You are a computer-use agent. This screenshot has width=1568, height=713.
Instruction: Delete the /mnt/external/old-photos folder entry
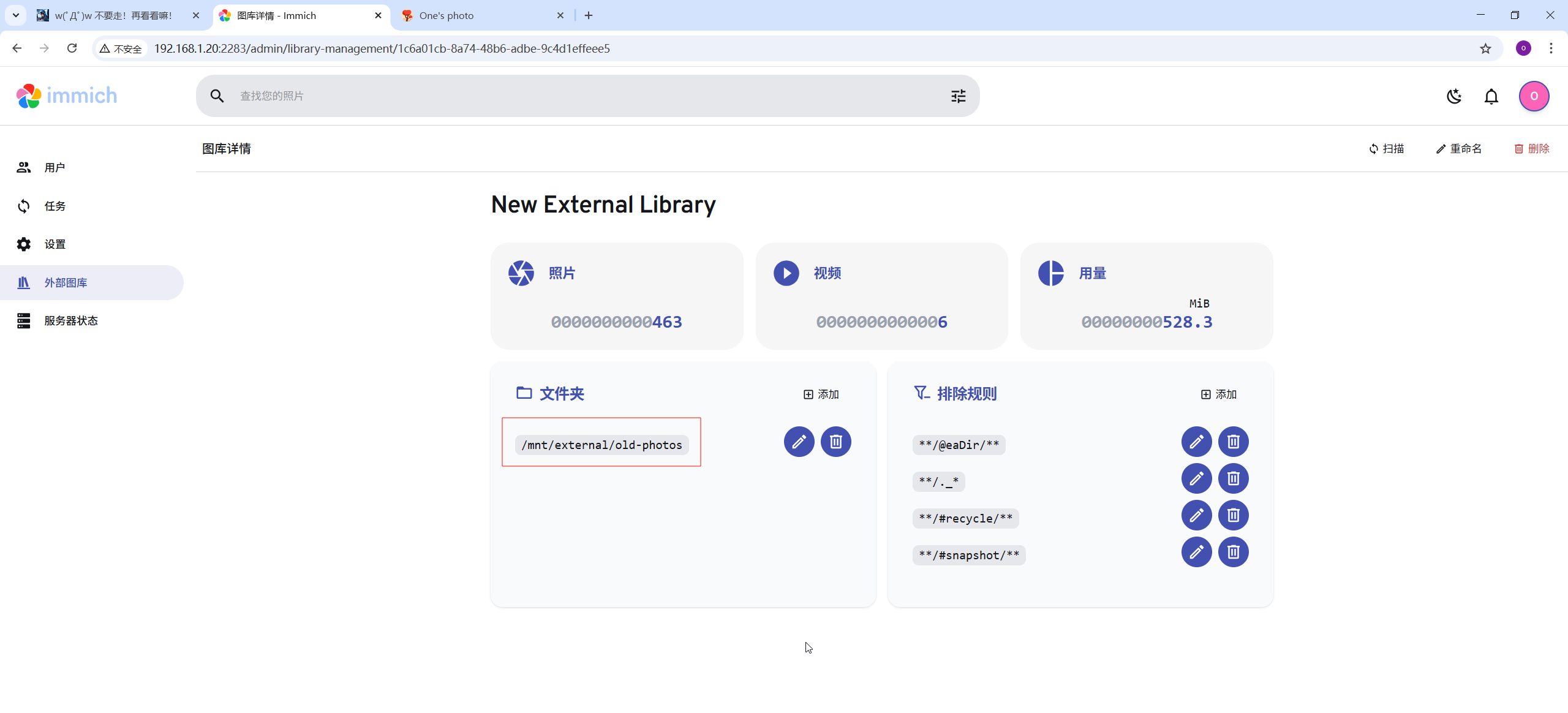tap(835, 442)
